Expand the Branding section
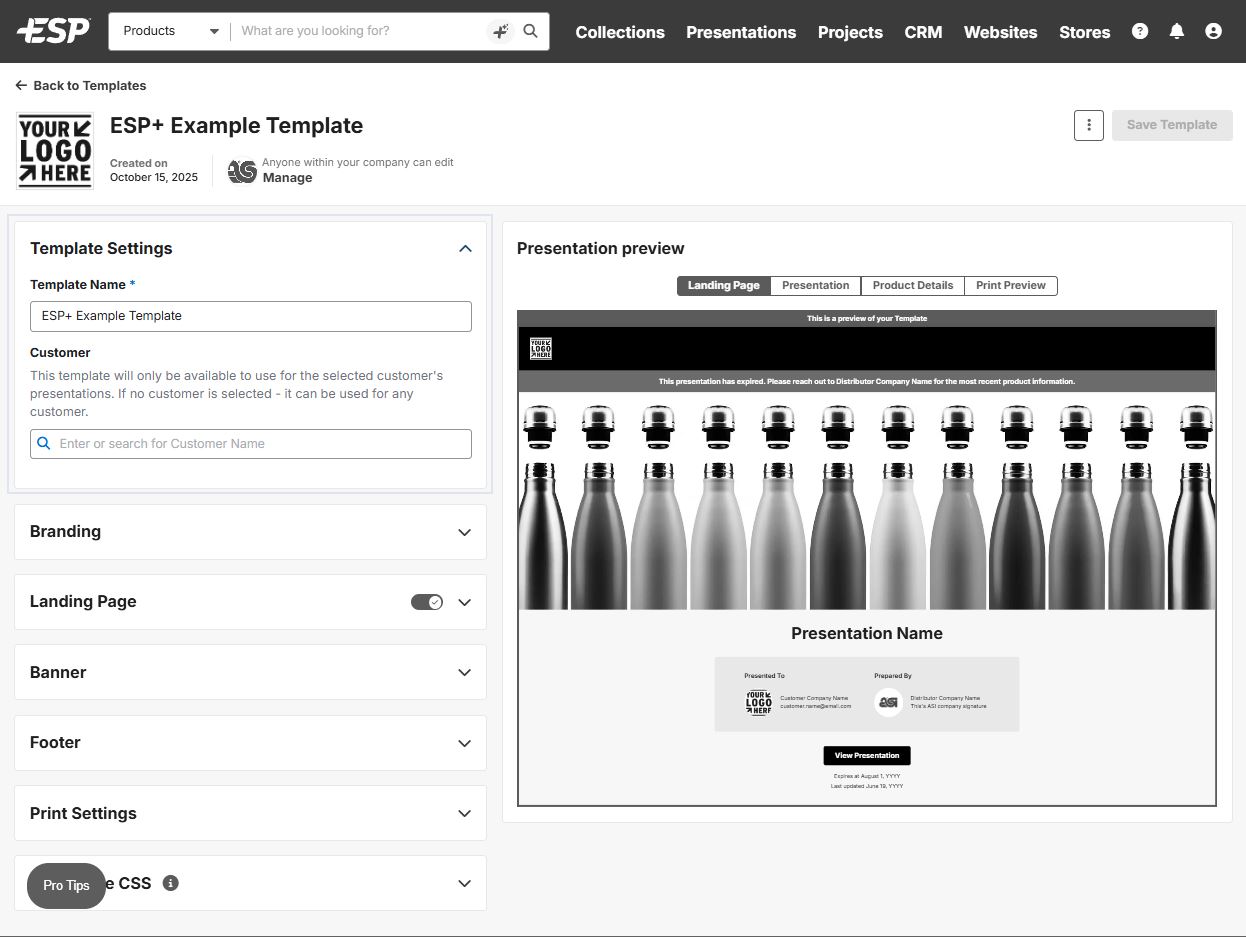This screenshot has width=1246, height=937. (464, 532)
